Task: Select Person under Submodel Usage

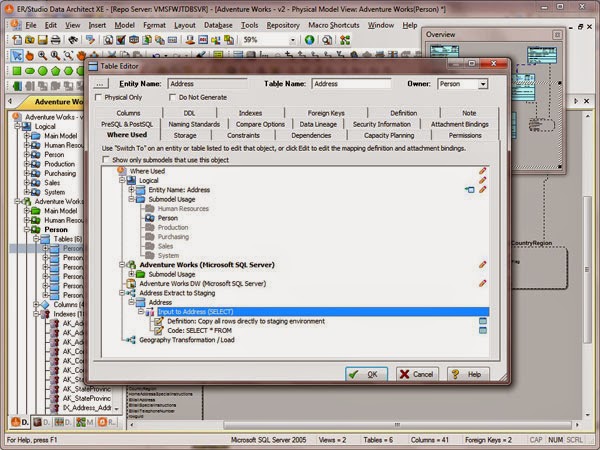Action: 168,218
